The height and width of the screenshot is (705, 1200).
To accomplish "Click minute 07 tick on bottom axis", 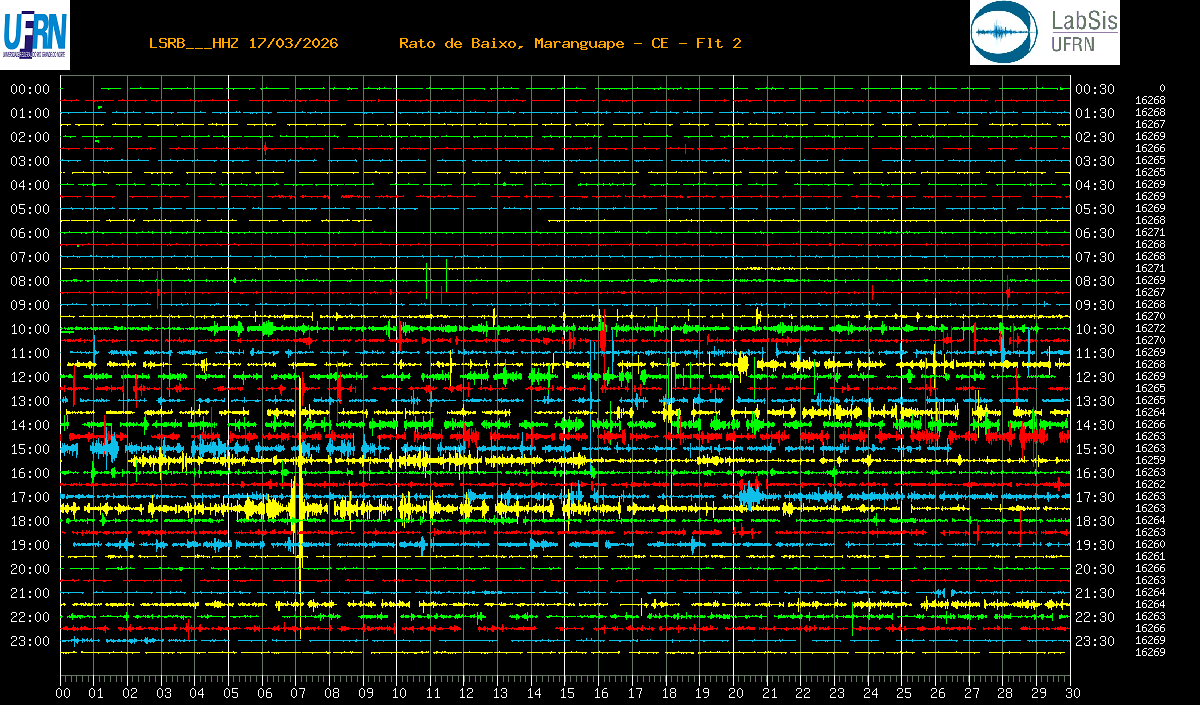I will coord(298,693).
